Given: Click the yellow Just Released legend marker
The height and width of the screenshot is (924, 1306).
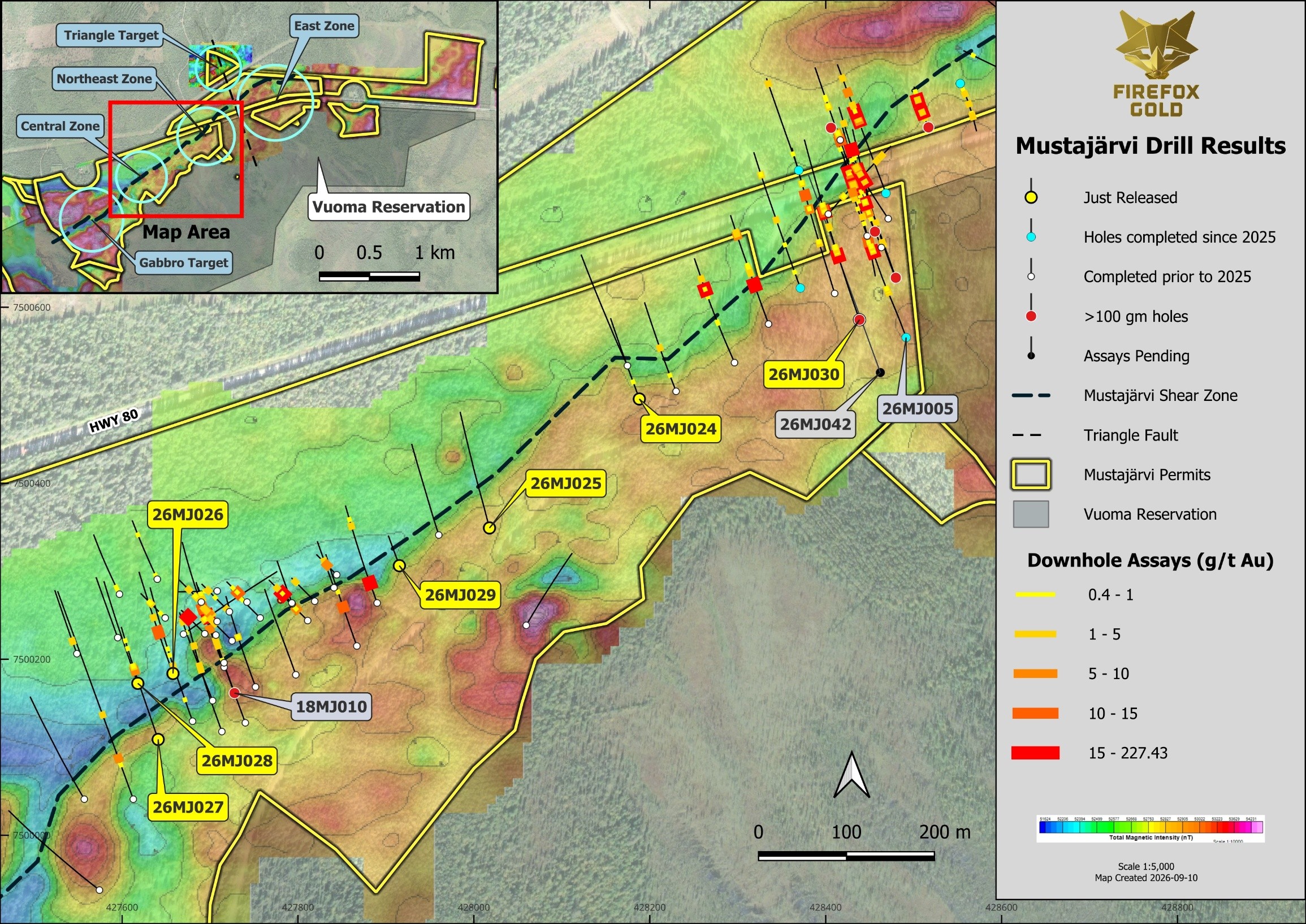Looking at the screenshot, I should 1031,197.
